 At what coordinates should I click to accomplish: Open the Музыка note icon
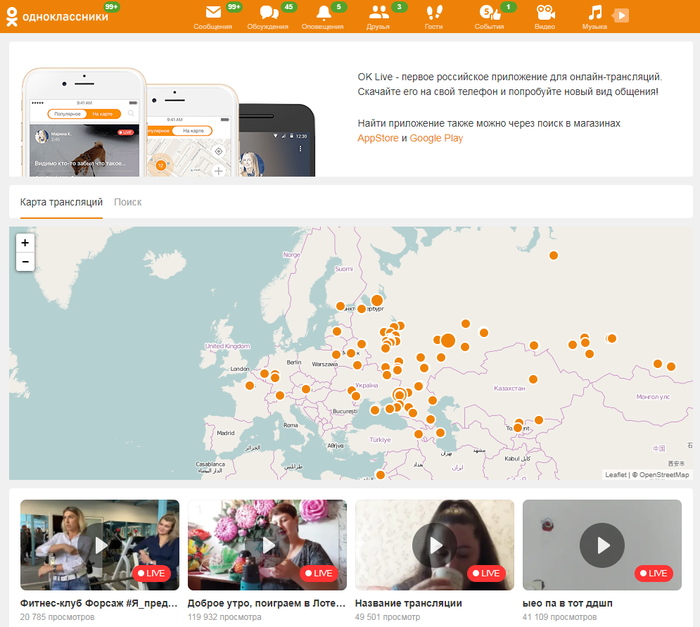point(595,13)
